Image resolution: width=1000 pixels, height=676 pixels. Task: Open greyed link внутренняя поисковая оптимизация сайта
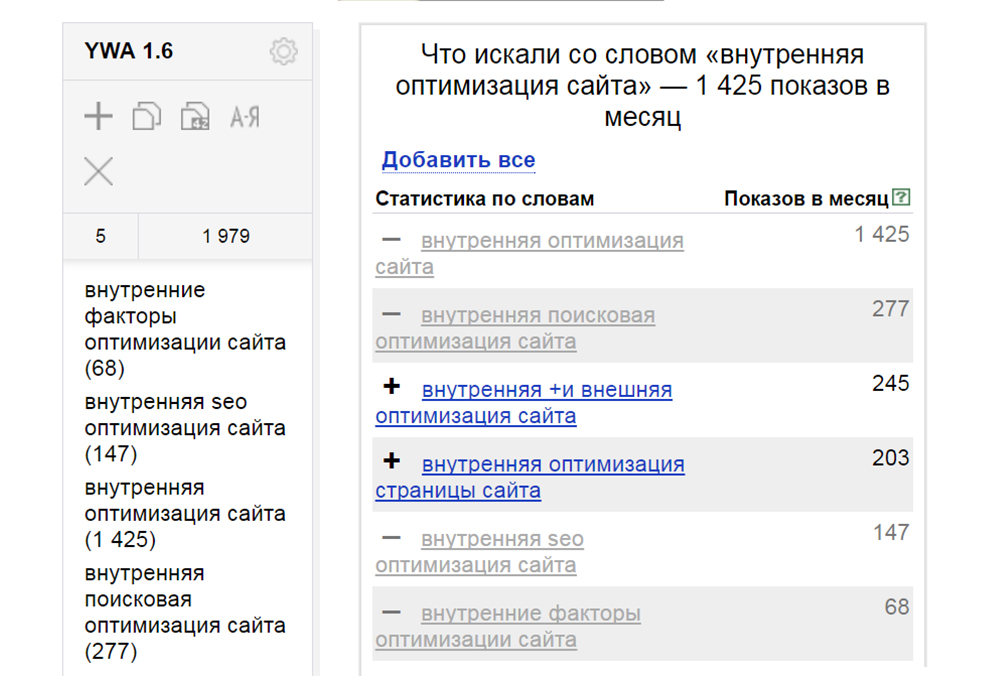click(537, 316)
